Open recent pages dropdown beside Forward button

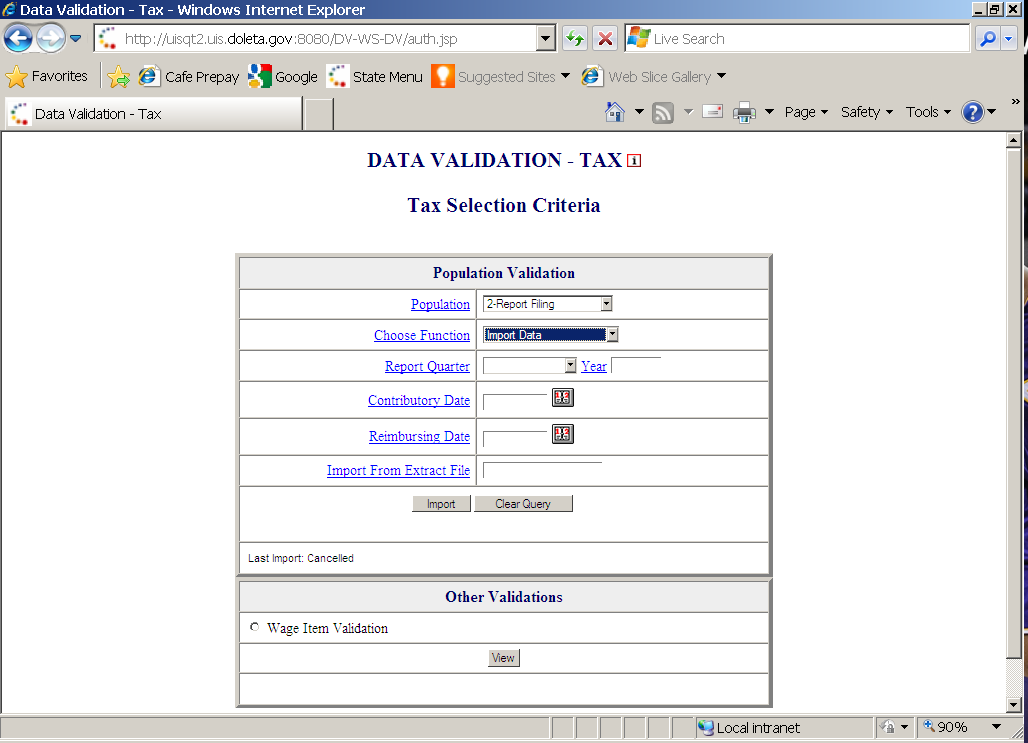tap(75, 38)
